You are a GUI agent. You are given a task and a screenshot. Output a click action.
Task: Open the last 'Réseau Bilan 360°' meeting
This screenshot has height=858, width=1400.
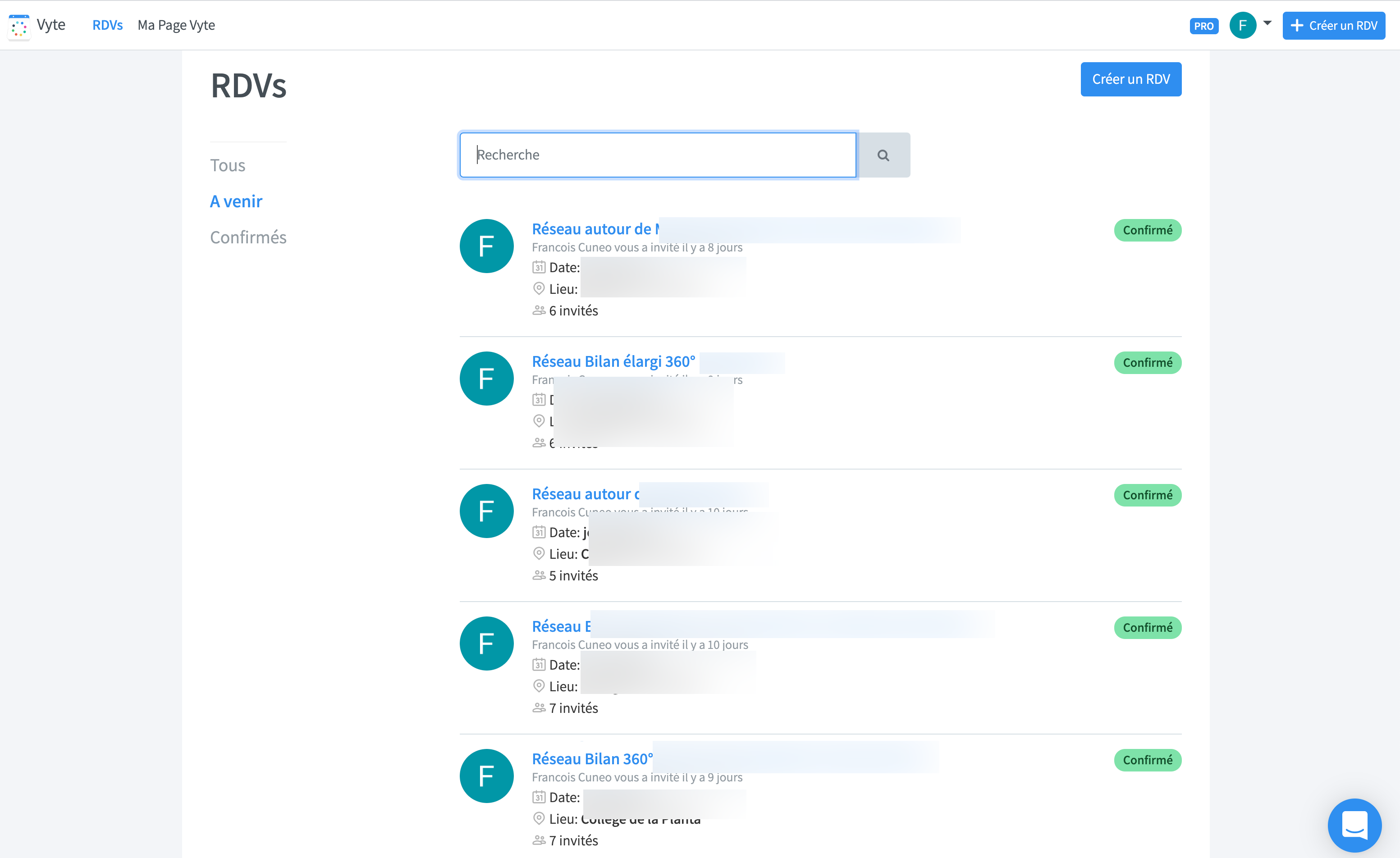[x=592, y=758]
